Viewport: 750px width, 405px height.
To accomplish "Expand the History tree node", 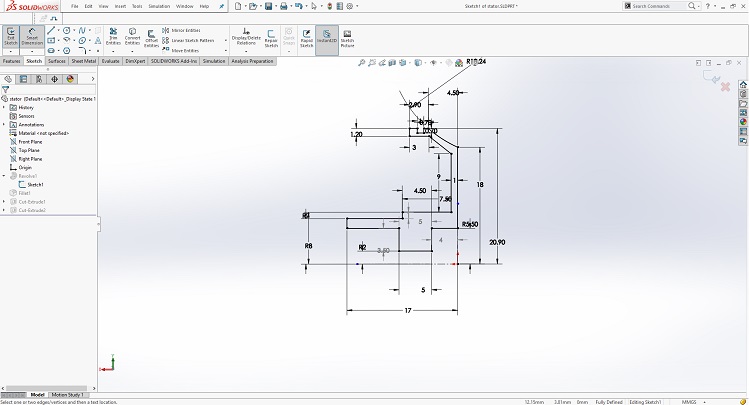I will pyautogui.click(x=4, y=108).
